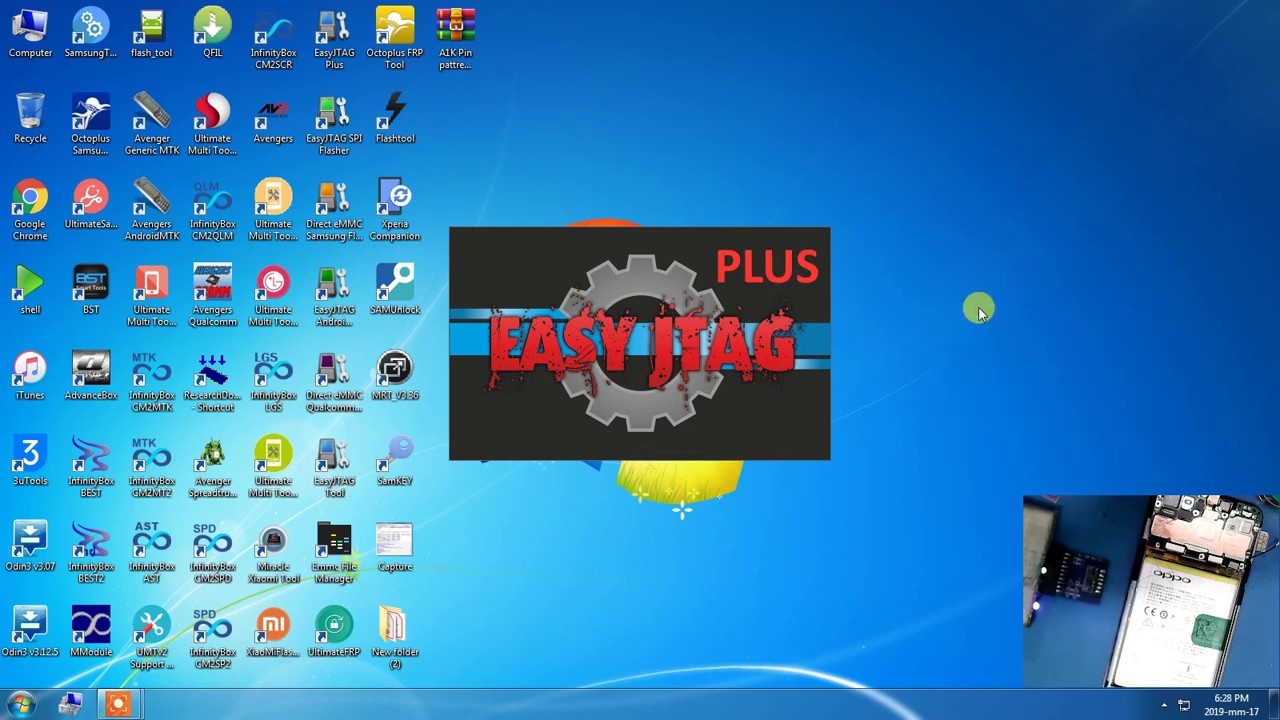Launch the Odin3 v3.07 shortcut
This screenshot has width=1280, height=720.
pyautogui.click(x=30, y=548)
